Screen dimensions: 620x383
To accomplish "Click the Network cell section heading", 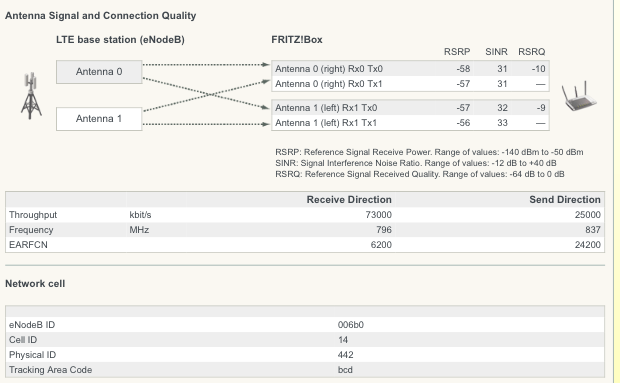I will pyautogui.click(x=35, y=283).
